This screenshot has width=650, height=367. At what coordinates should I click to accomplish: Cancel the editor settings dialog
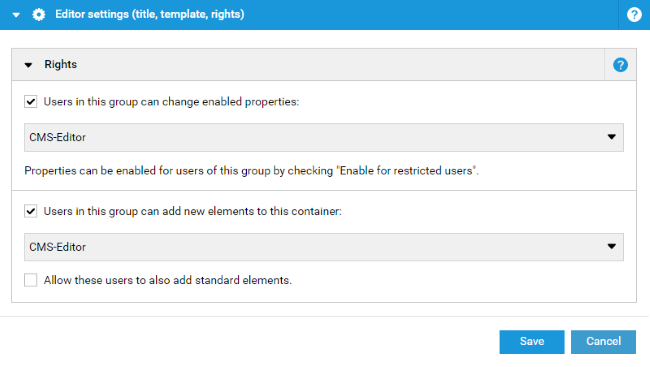603,342
